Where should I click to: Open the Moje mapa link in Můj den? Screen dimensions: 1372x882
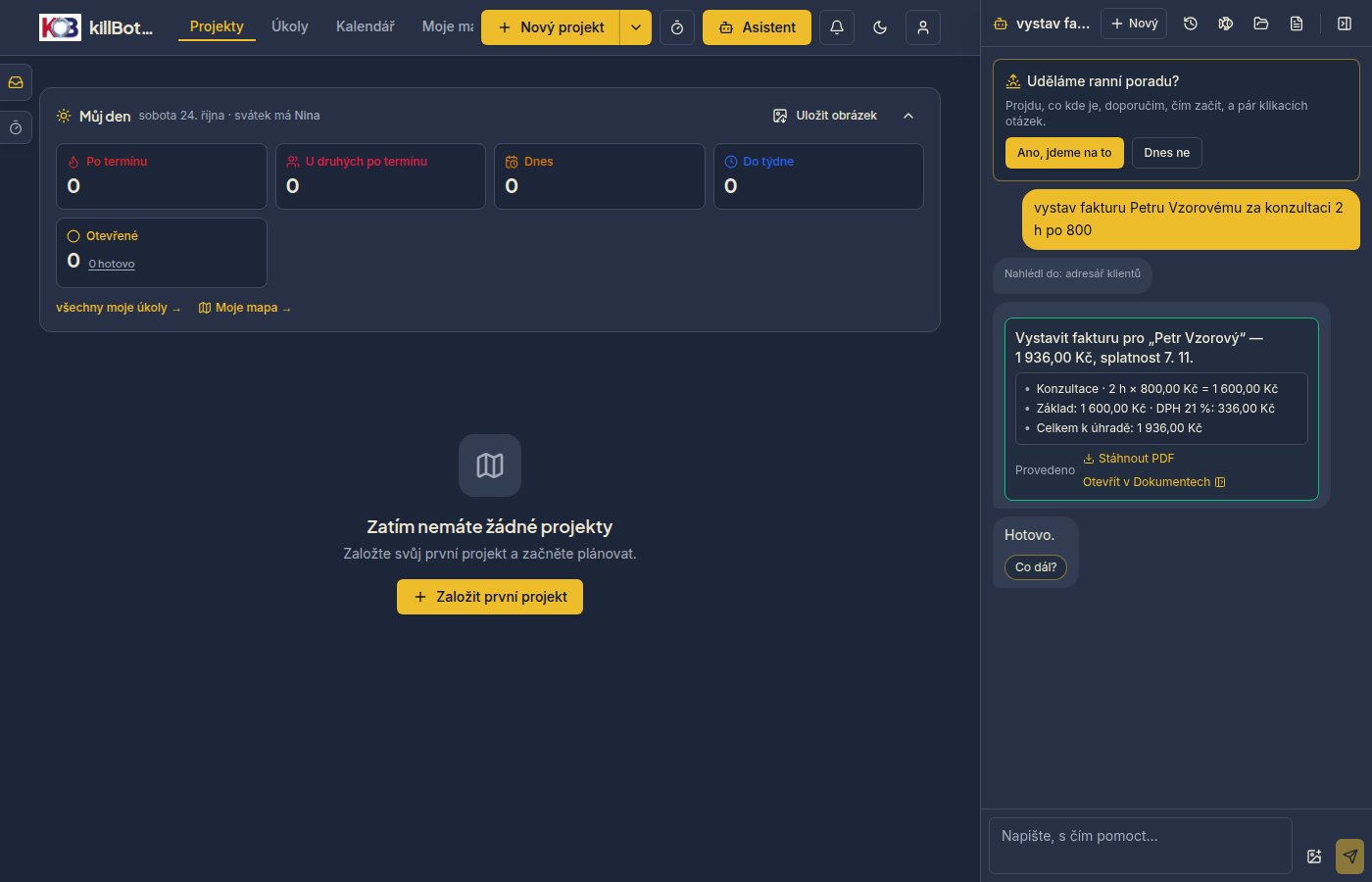coord(245,308)
